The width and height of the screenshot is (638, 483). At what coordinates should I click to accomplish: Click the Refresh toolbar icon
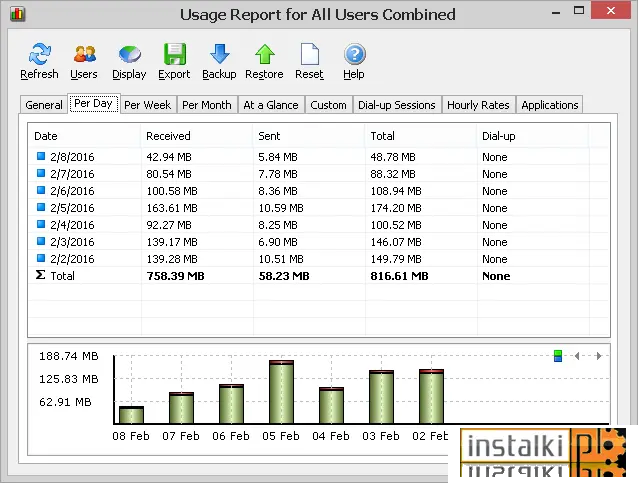tap(39, 54)
